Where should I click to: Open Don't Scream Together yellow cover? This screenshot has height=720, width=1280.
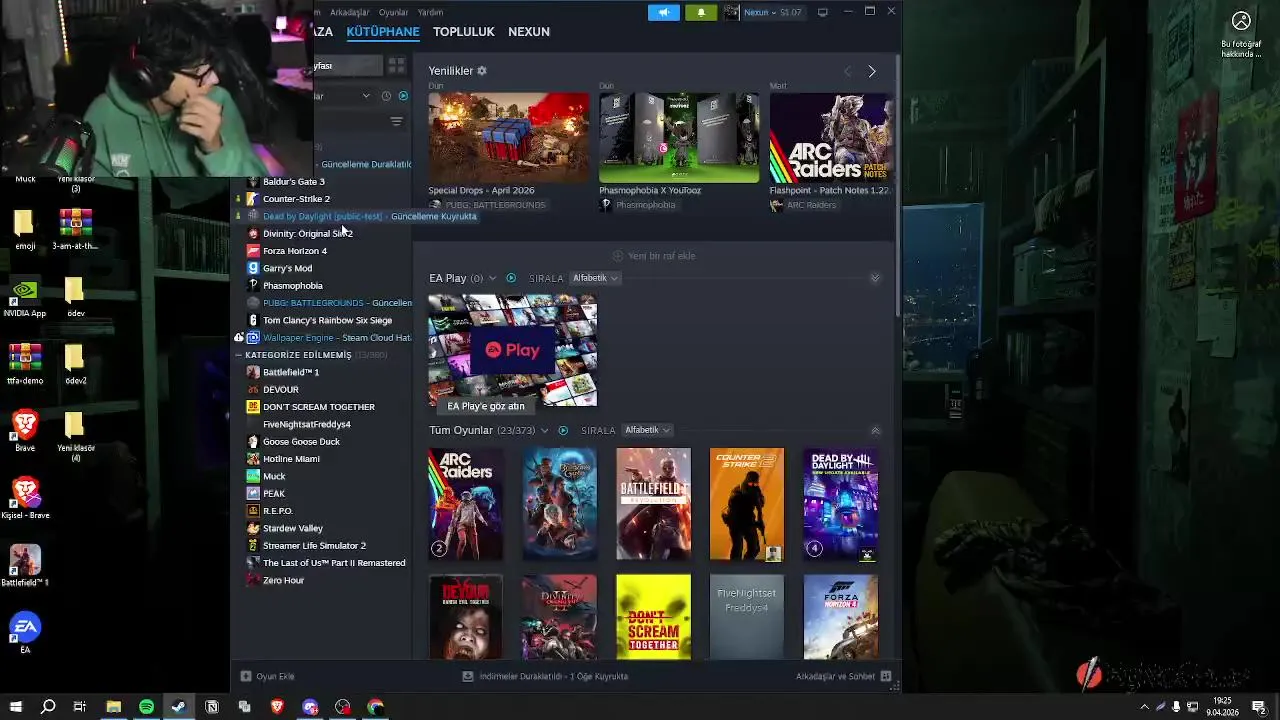tap(653, 616)
